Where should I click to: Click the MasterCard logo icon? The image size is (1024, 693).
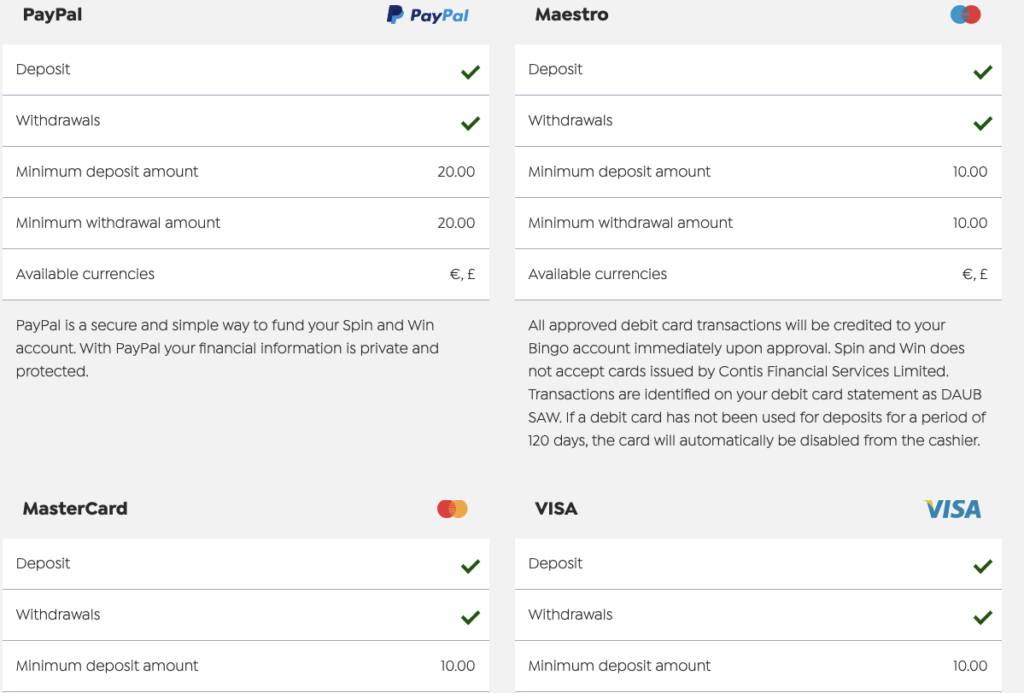click(453, 509)
